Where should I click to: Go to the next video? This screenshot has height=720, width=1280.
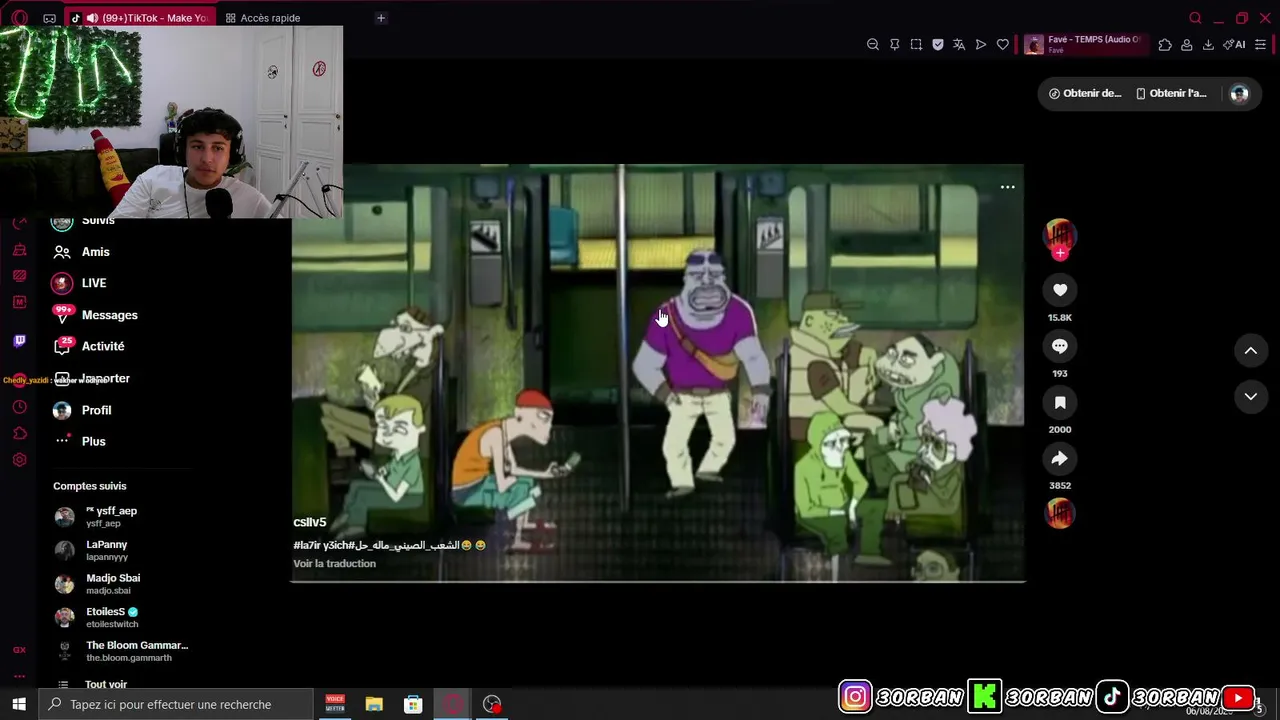click(x=1250, y=396)
